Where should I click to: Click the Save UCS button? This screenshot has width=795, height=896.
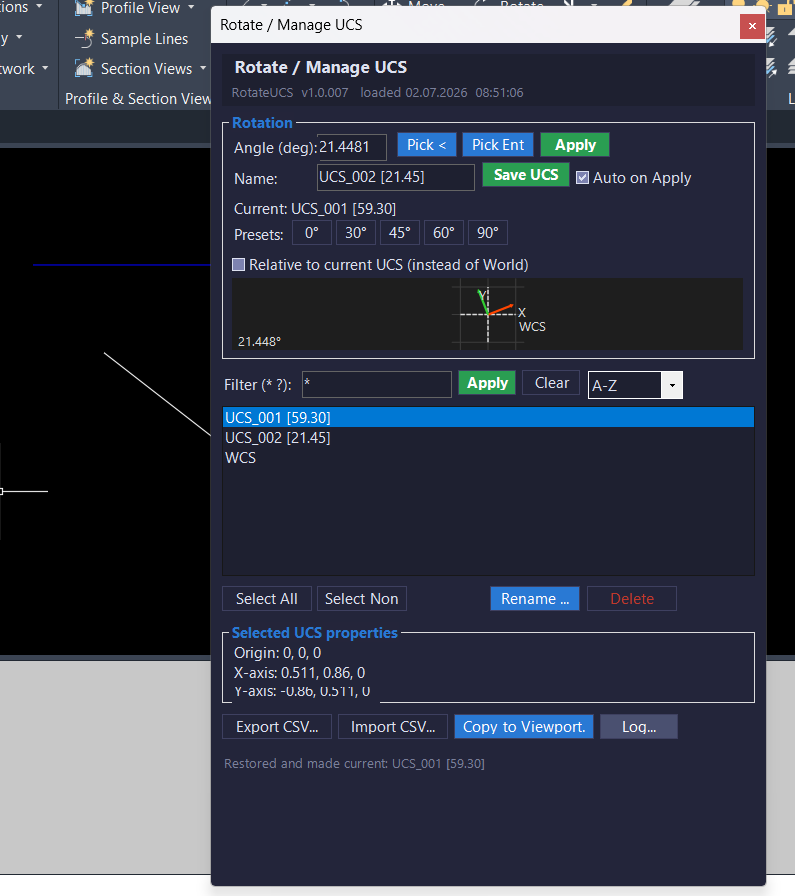coord(526,175)
